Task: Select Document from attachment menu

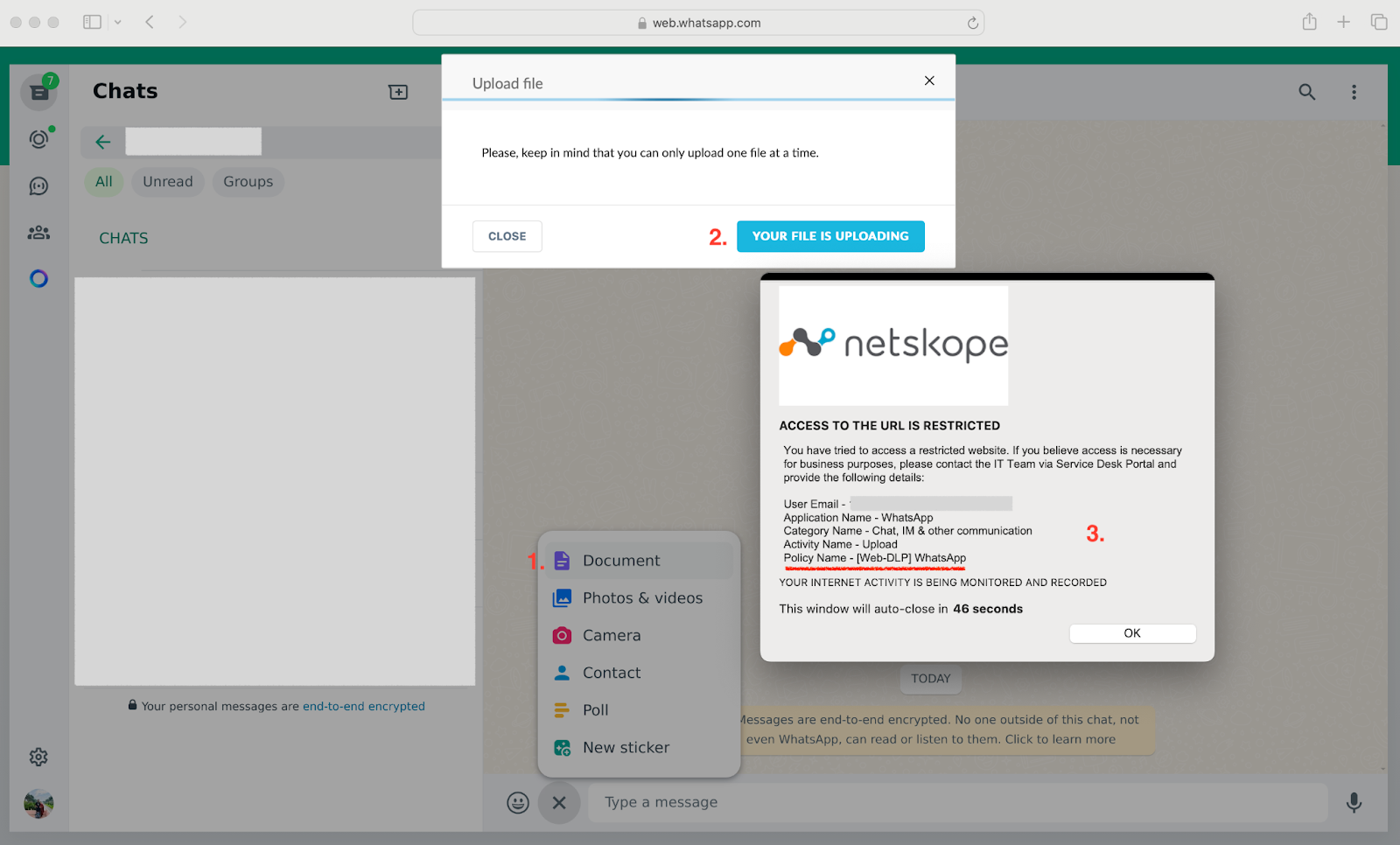Action: pos(639,561)
